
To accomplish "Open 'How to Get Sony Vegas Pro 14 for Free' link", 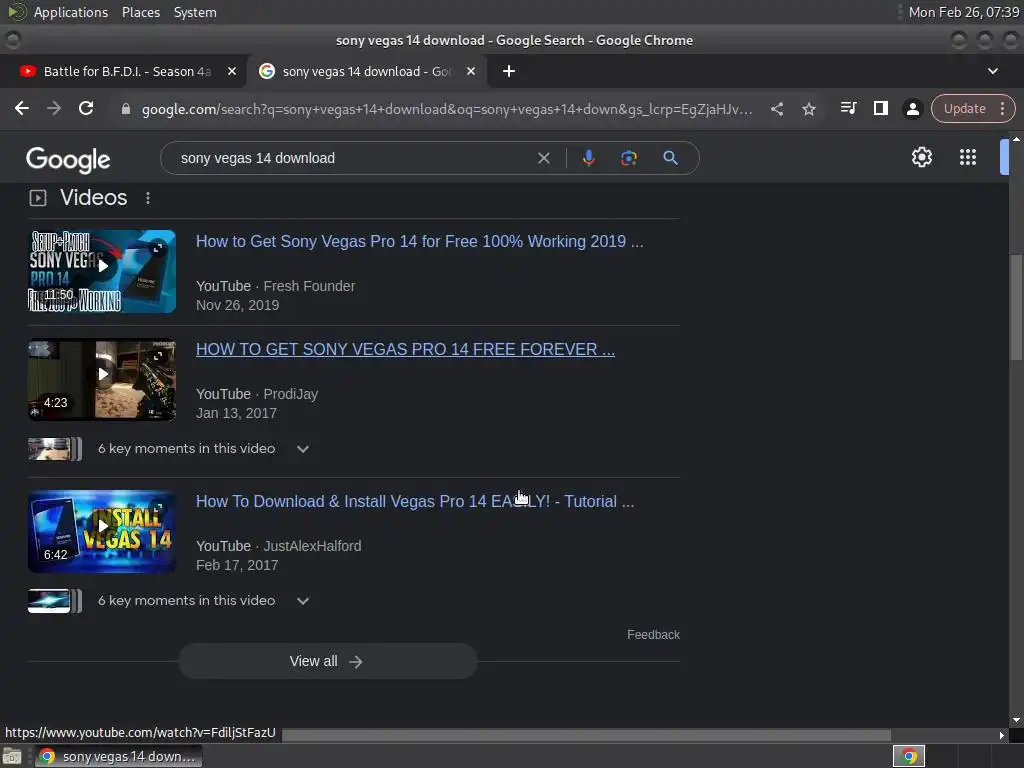I will click(x=419, y=242).
